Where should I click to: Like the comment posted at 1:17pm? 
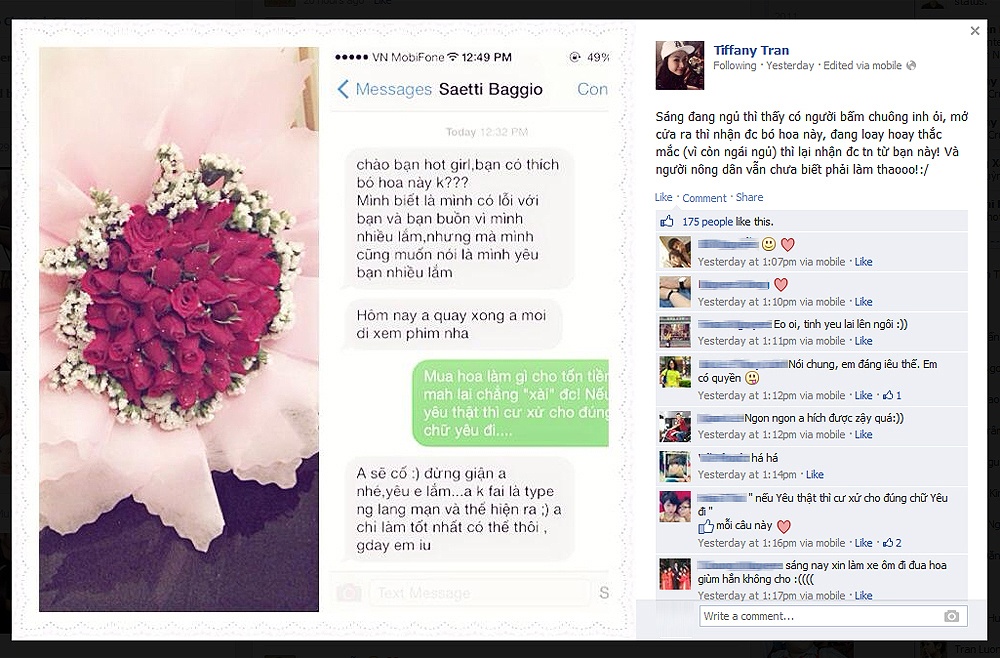pos(863,596)
